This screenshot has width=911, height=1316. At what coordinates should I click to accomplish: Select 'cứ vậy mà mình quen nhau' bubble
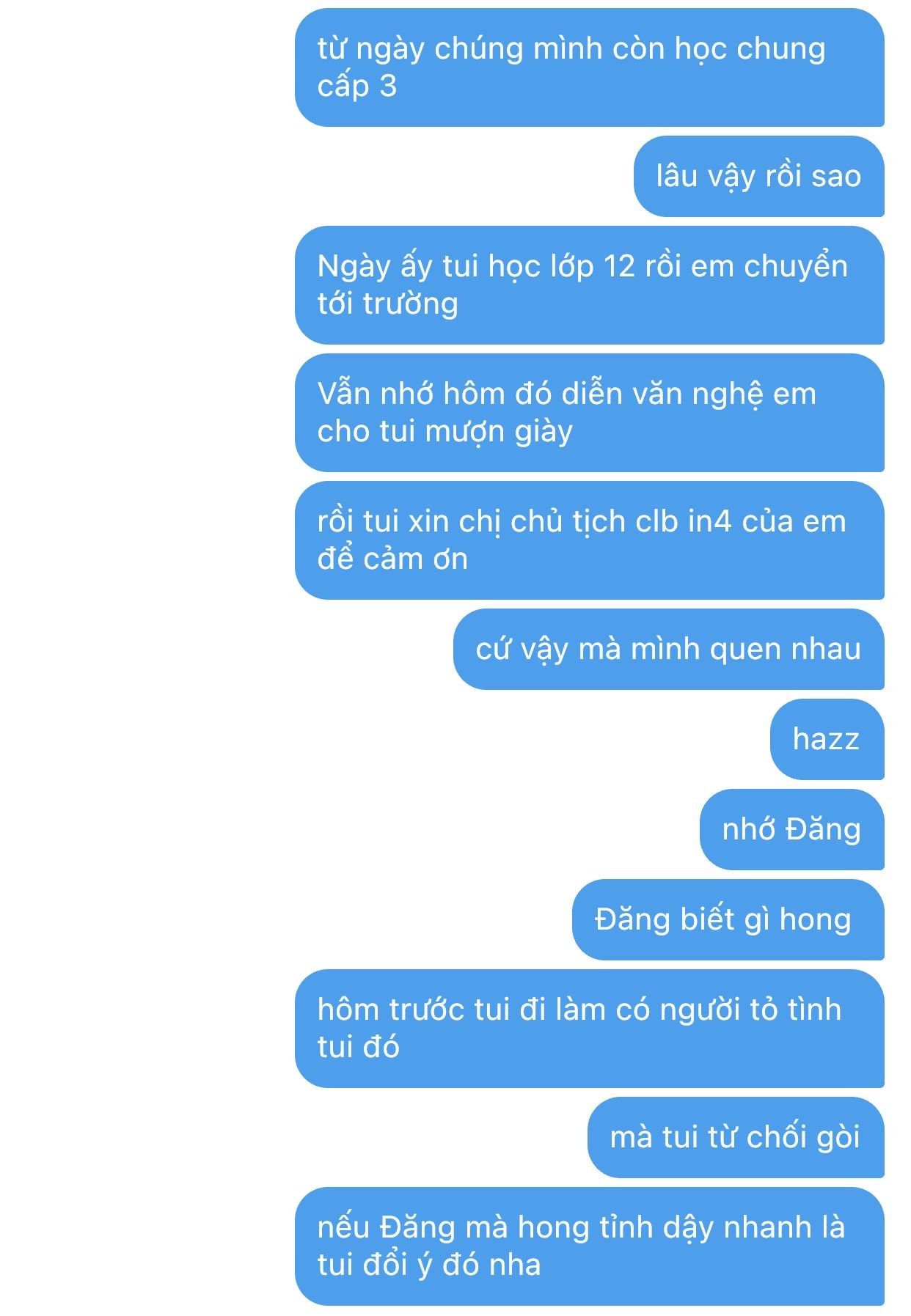tap(668, 649)
